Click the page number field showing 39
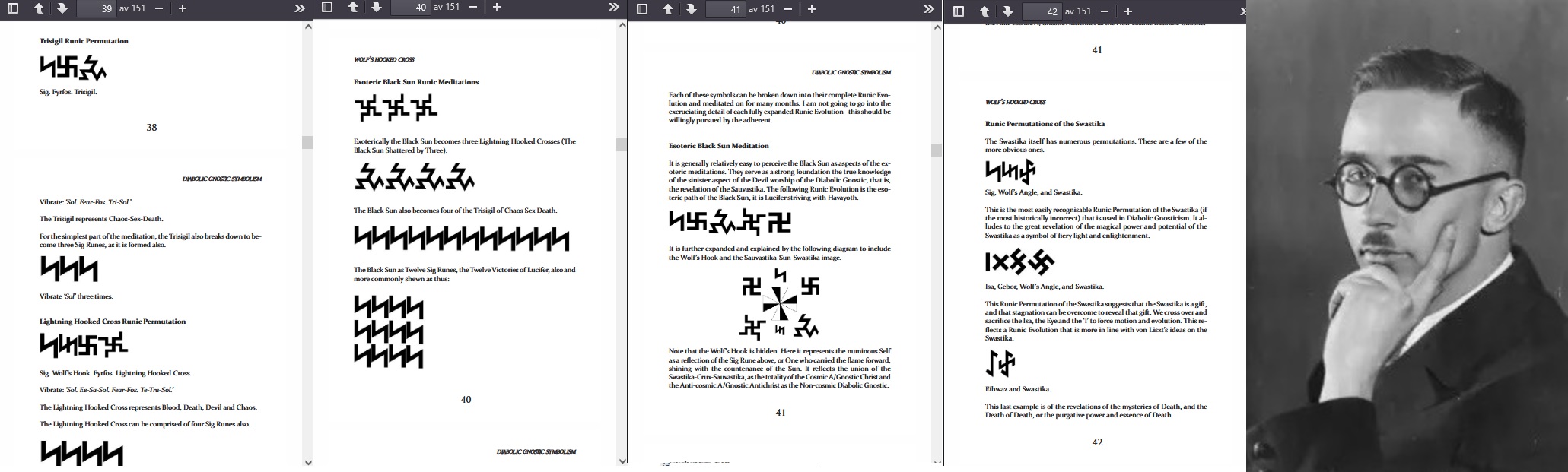Viewport: 1568px width, 472px height. tap(96, 8)
